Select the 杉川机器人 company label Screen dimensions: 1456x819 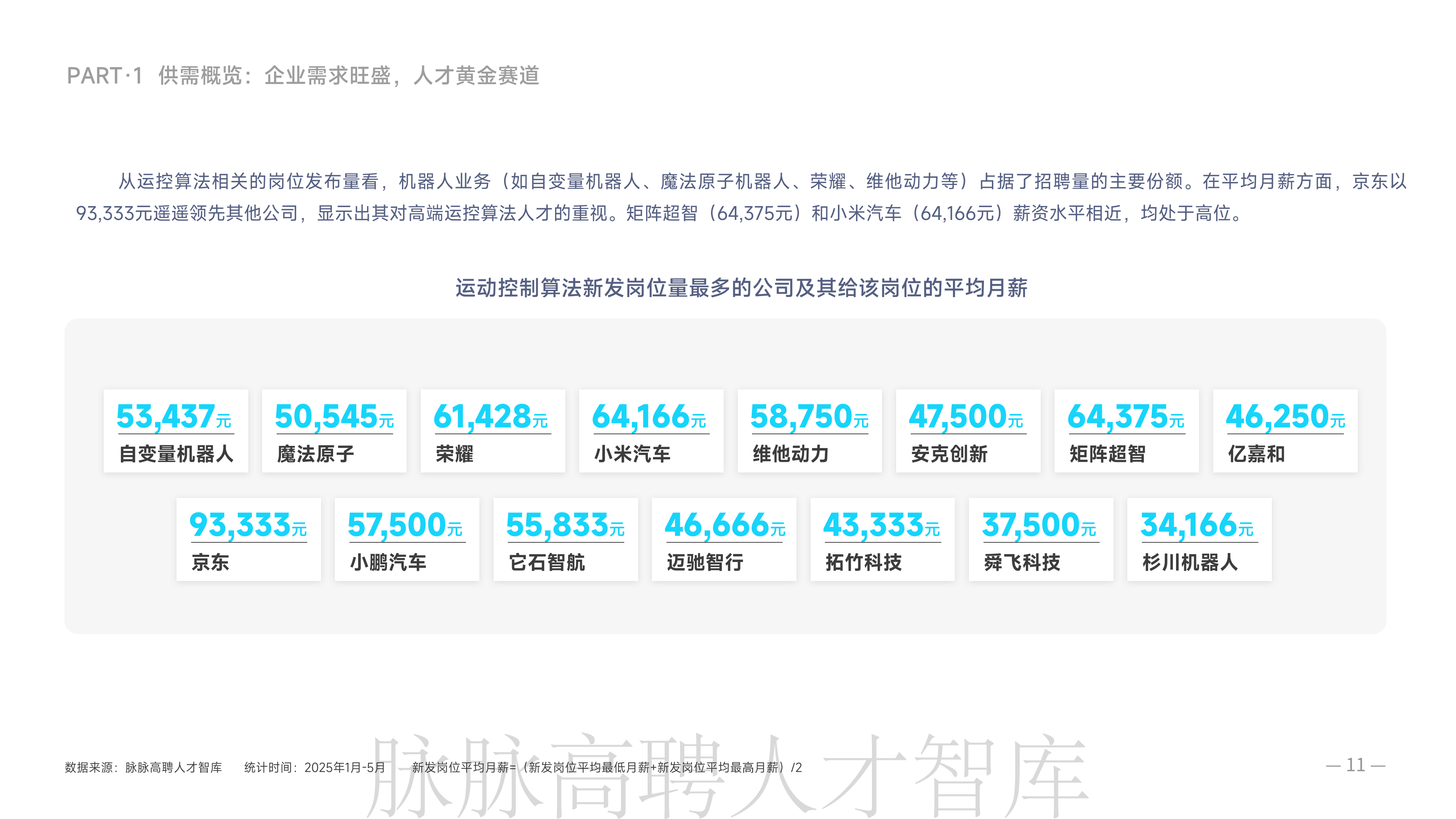(1190, 562)
